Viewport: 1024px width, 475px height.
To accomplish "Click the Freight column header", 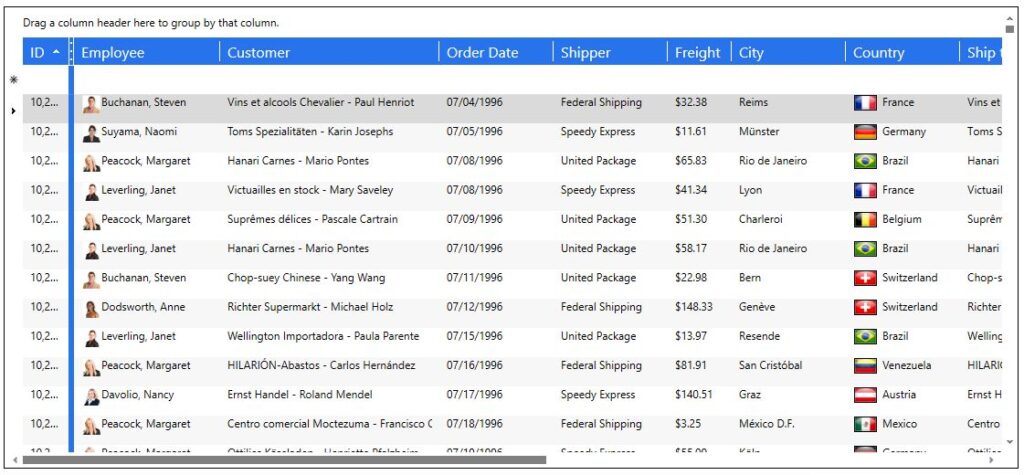I will pos(699,52).
